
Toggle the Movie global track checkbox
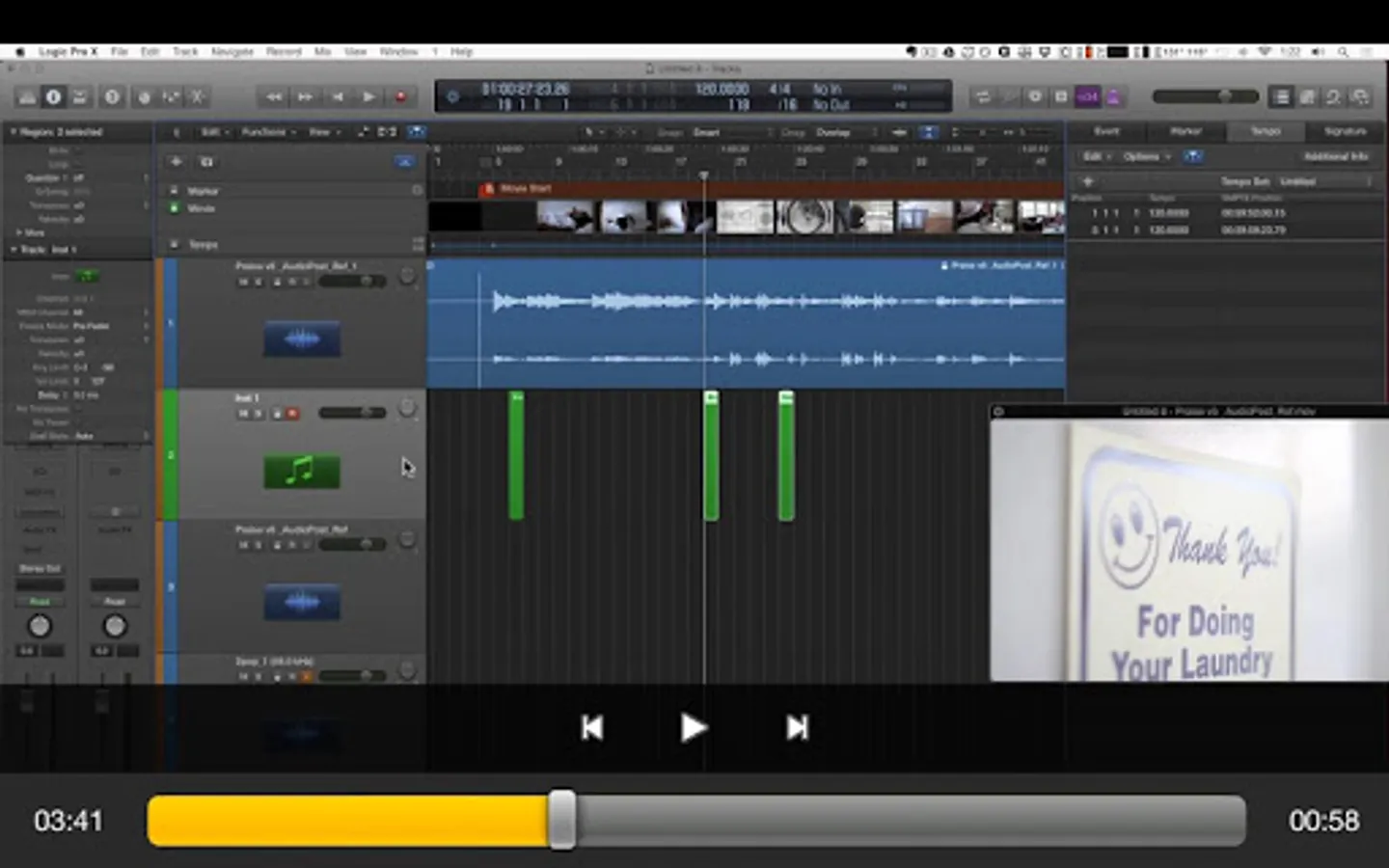coord(175,208)
